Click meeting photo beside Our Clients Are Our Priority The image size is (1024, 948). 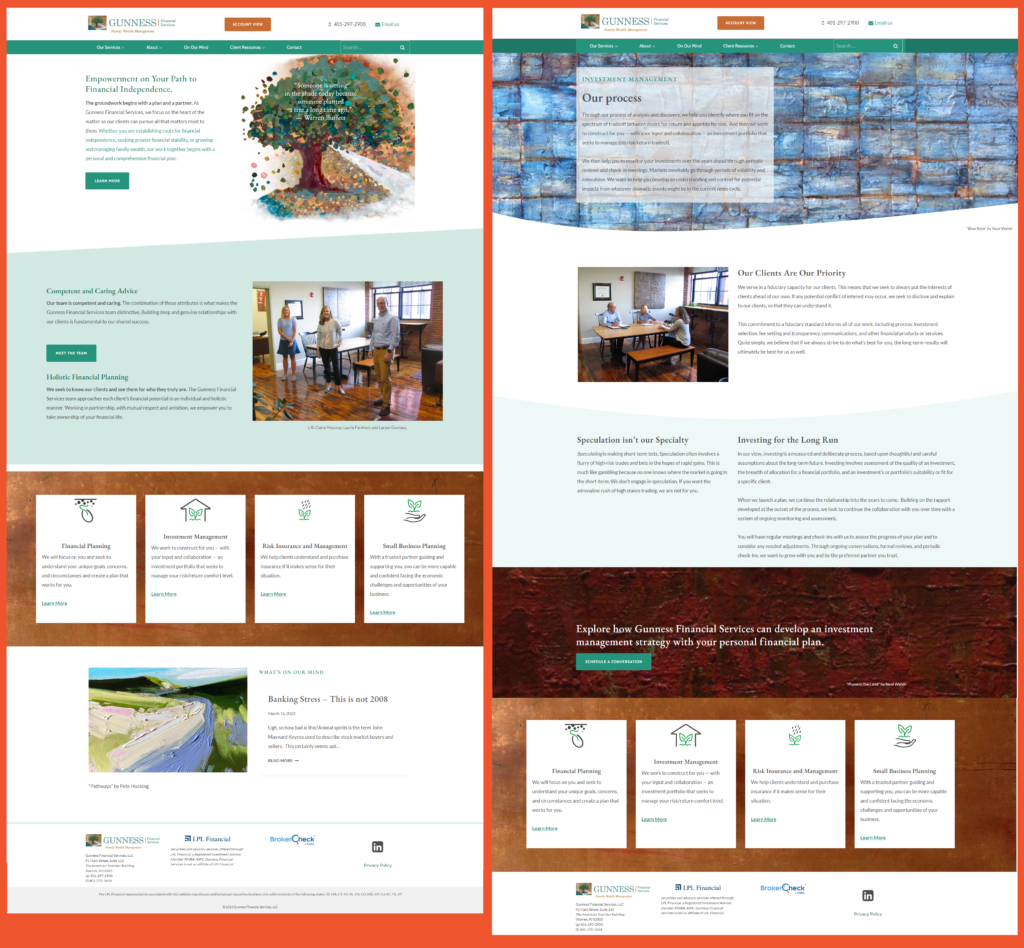pyautogui.click(x=653, y=324)
